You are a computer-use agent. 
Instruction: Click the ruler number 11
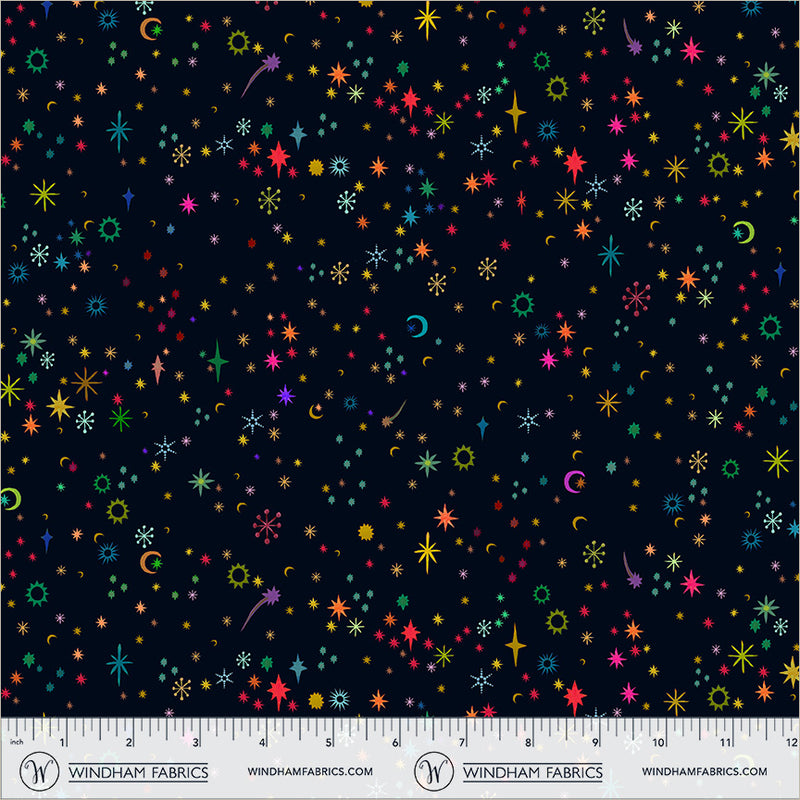726,742
